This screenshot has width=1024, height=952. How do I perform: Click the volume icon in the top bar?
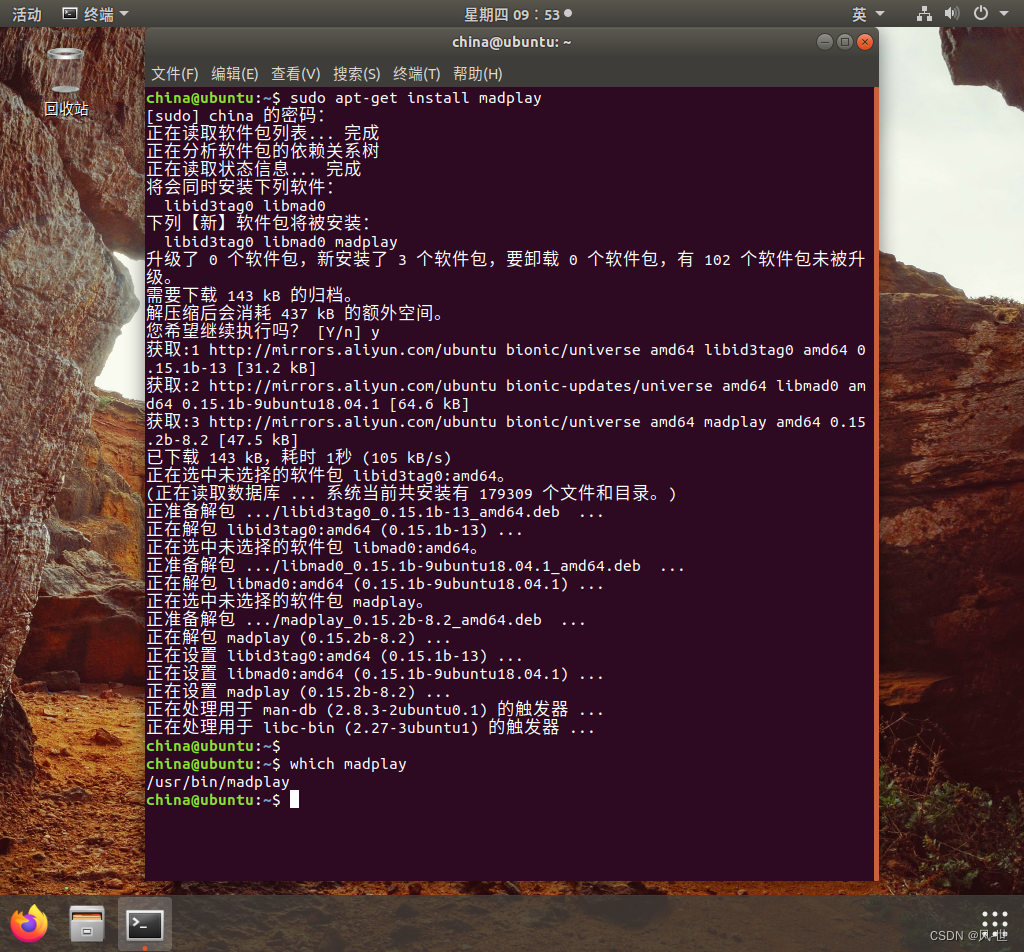pos(950,13)
